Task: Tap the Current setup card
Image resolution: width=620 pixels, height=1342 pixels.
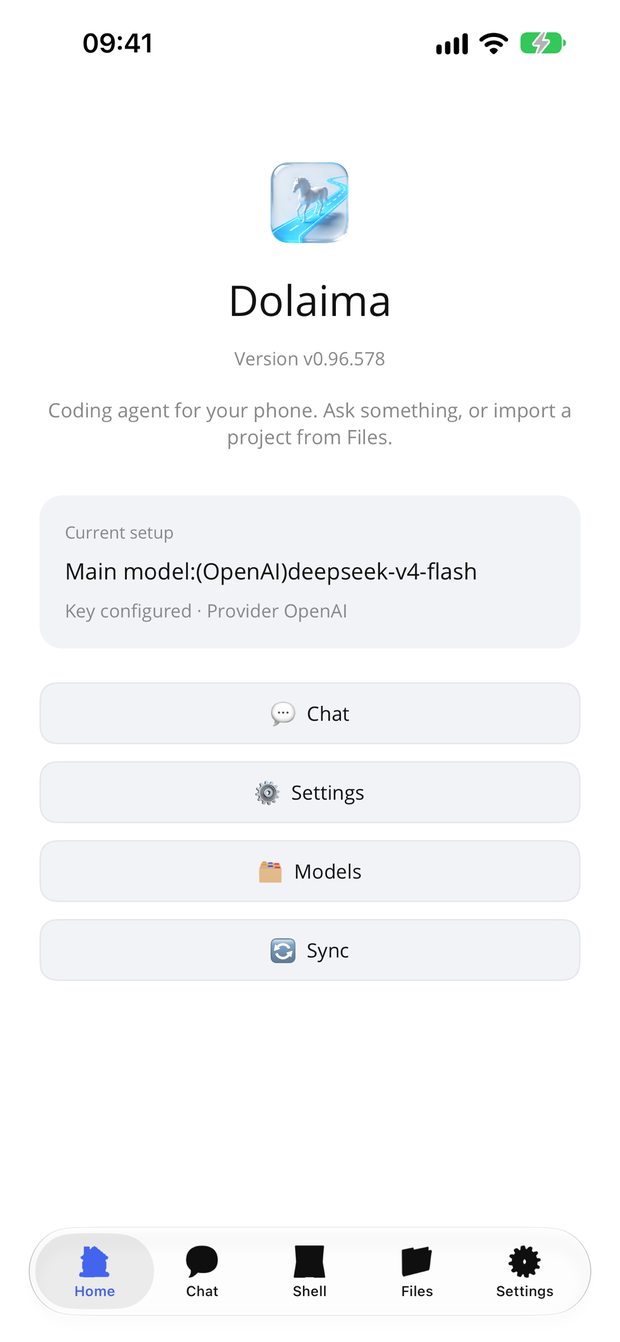Action: tap(310, 572)
